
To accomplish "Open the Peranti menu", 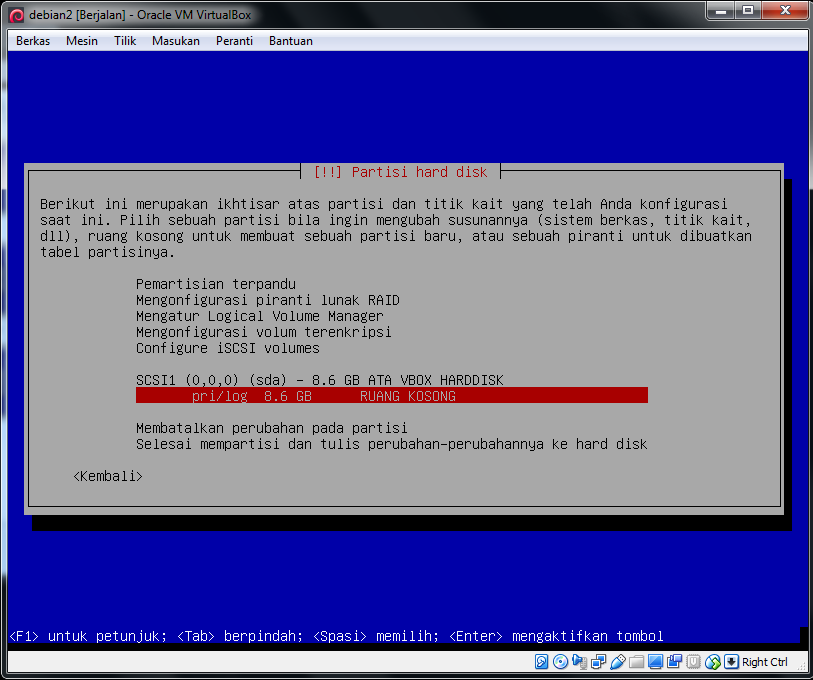I will [234, 41].
